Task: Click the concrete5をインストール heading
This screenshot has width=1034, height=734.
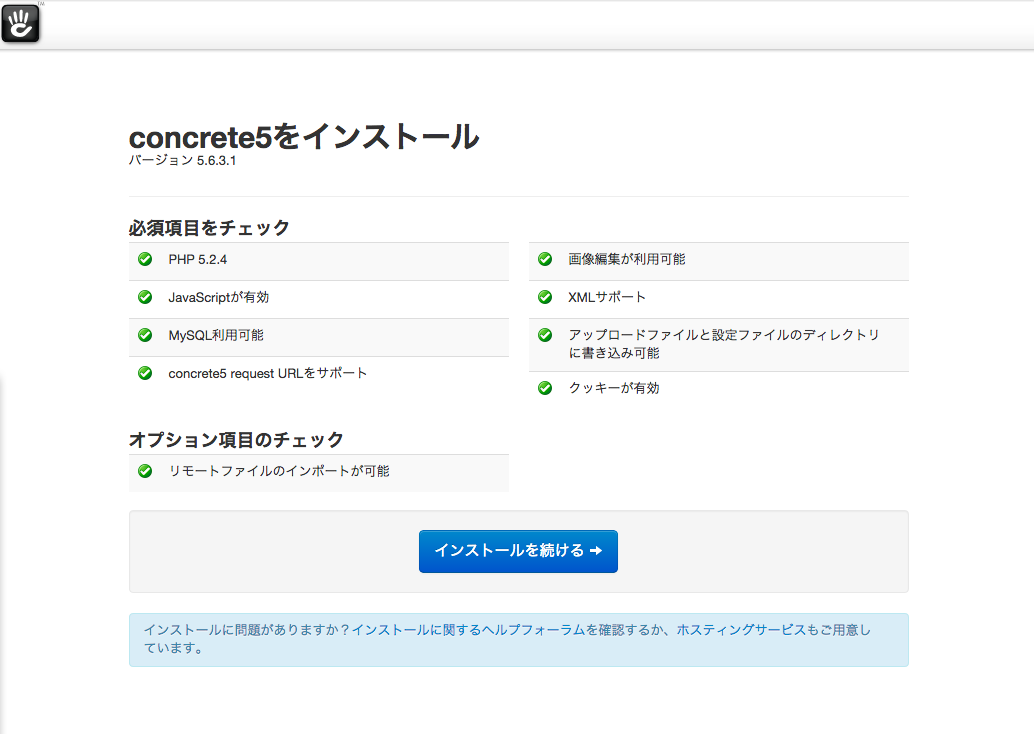Action: 304,137
